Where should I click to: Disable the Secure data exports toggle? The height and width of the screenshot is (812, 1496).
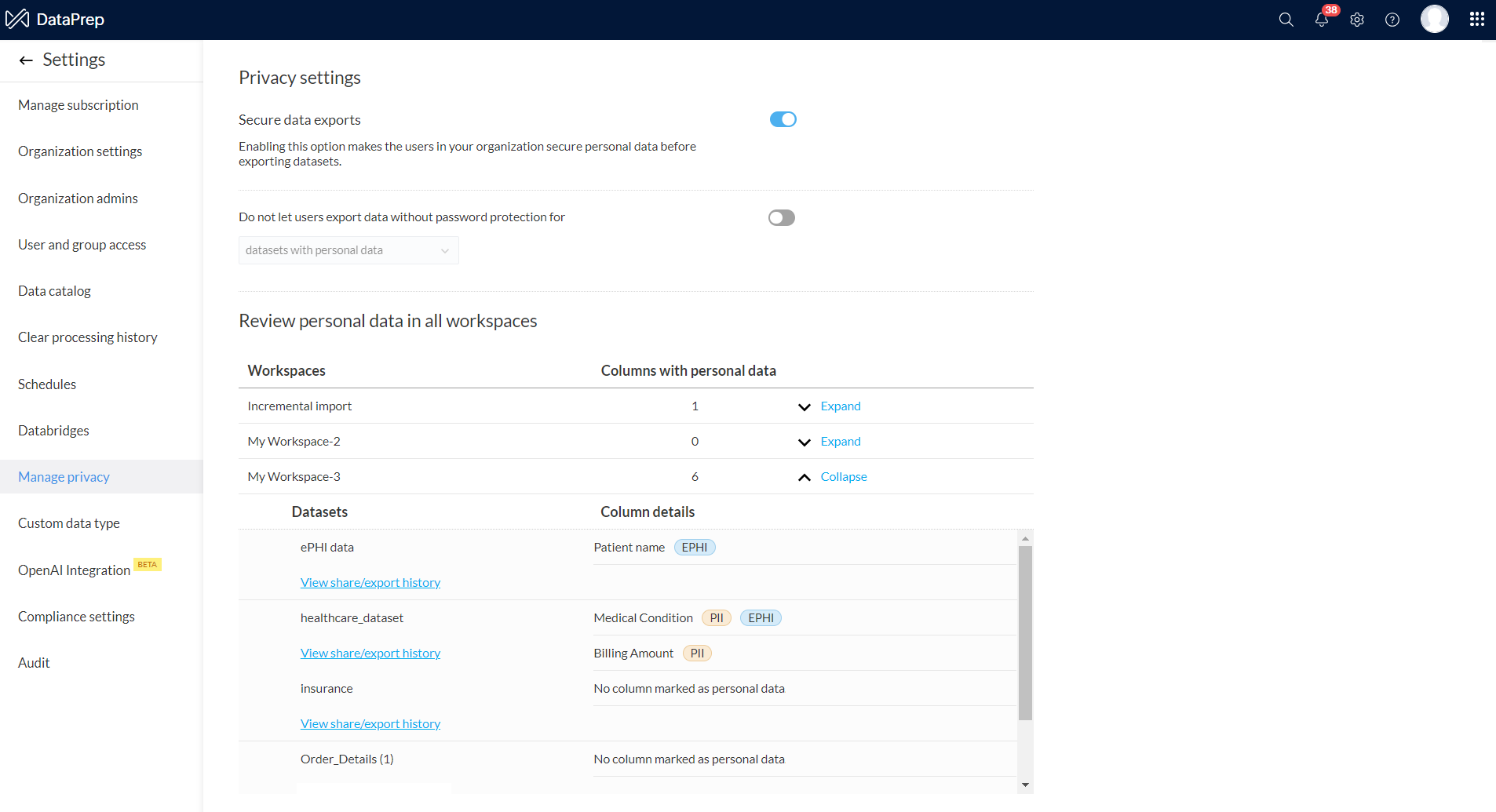coord(783,119)
